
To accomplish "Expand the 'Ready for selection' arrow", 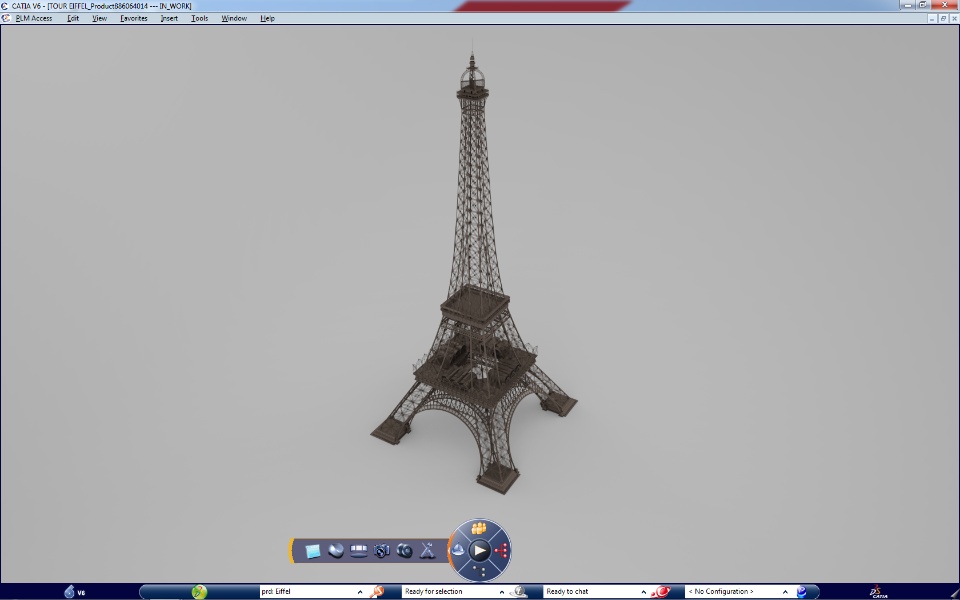I will click(x=502, y=592).
